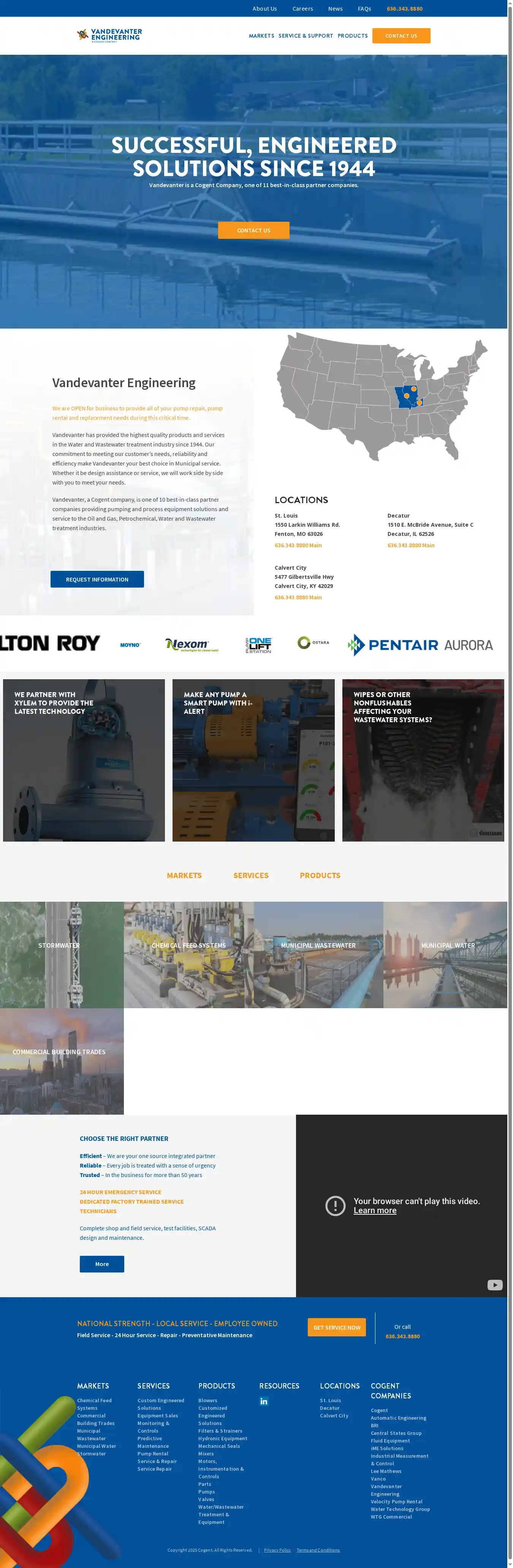Click the Pentair Aurora partner logo
This screenshot has height=1568, width=513.
pos(421,645)
